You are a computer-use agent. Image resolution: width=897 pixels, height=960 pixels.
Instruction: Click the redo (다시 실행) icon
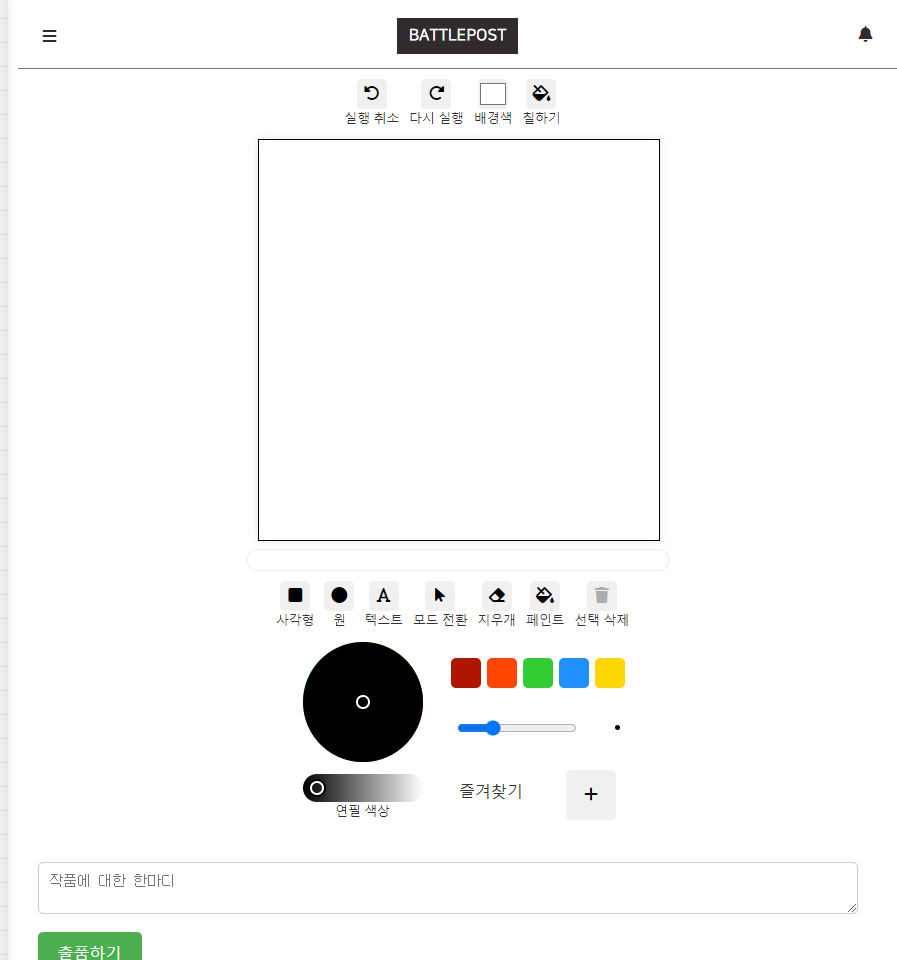pos(436,94)
